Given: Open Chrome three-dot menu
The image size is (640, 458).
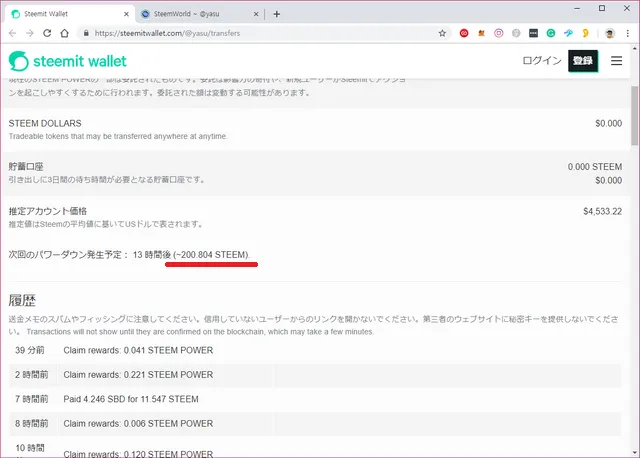Looking at the screenshot, I should [628, 33].
